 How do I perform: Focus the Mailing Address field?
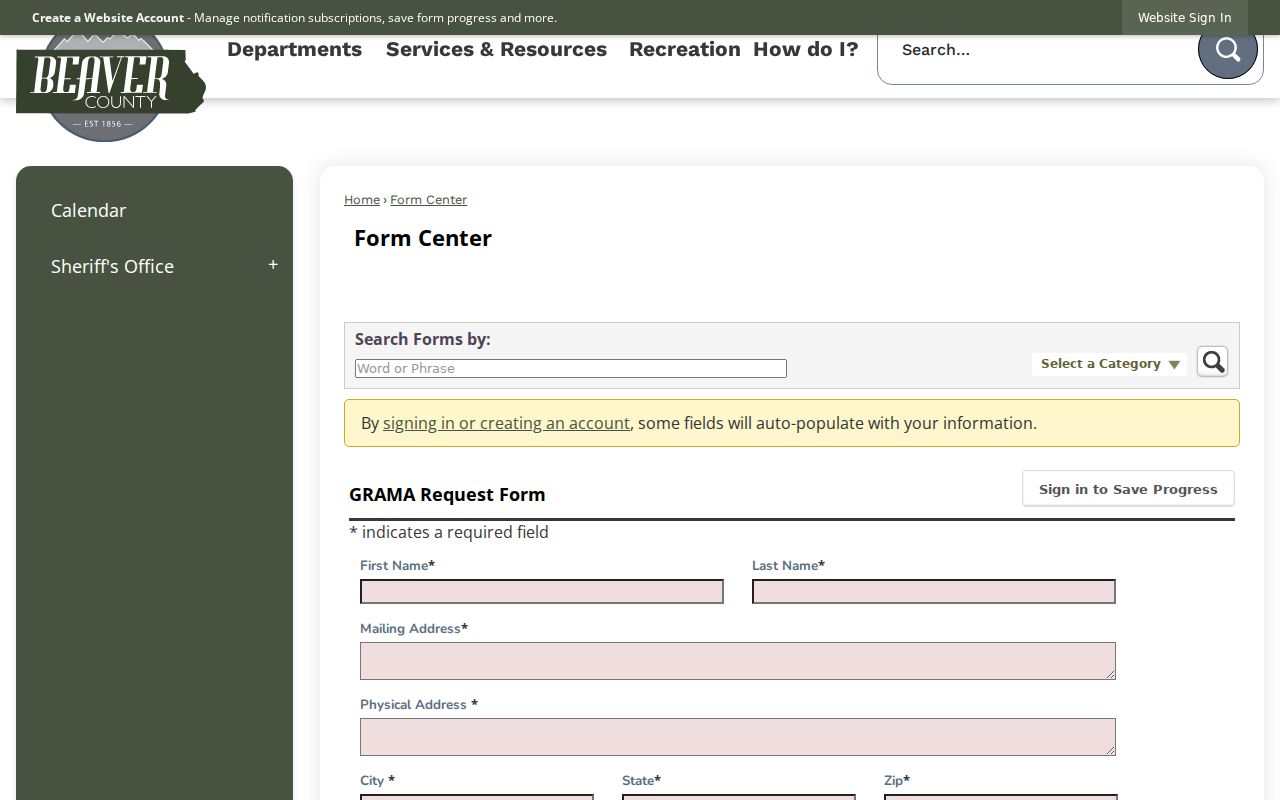click(x=738, y=661)
